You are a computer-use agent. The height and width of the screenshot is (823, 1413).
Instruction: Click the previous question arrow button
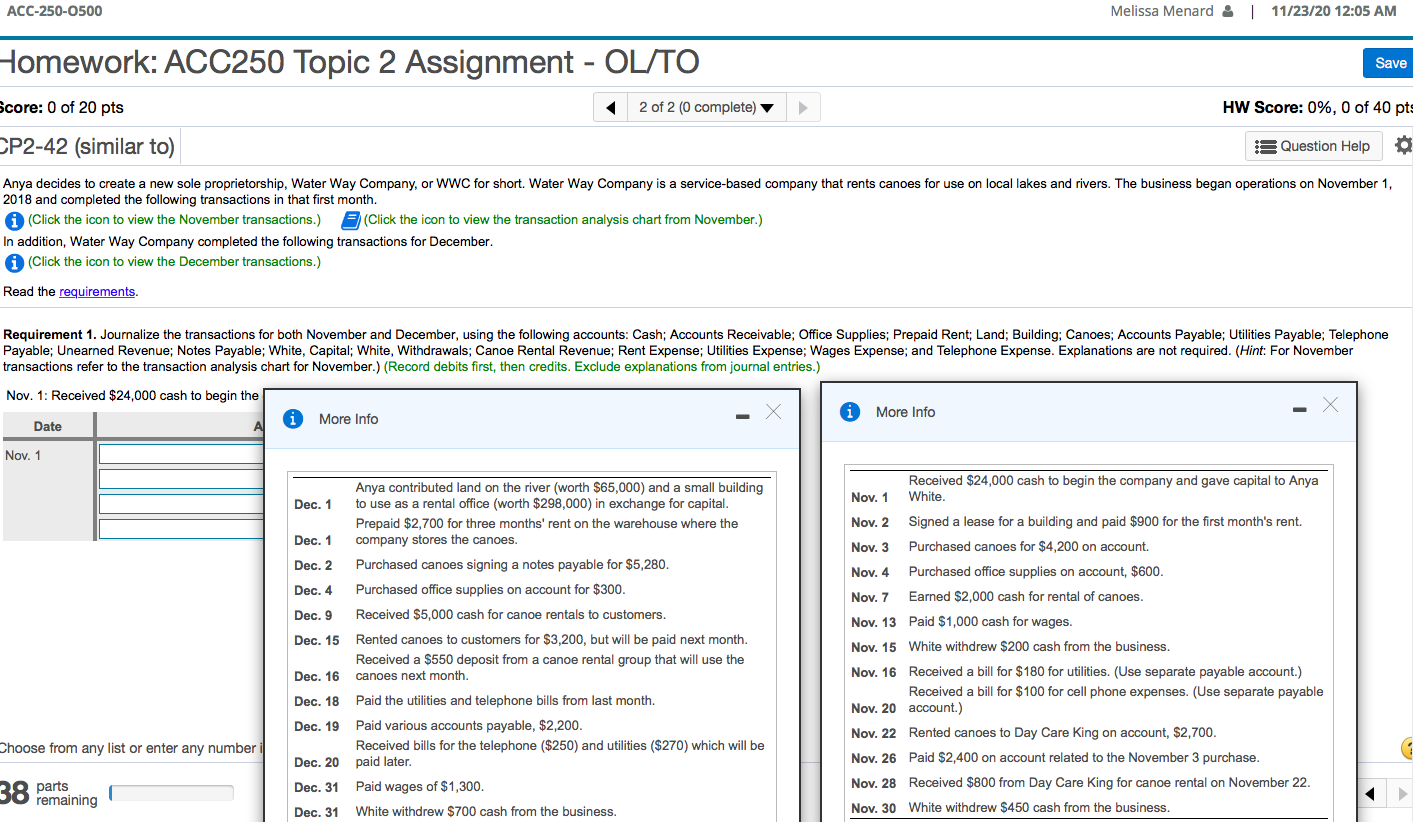(610, 107)
